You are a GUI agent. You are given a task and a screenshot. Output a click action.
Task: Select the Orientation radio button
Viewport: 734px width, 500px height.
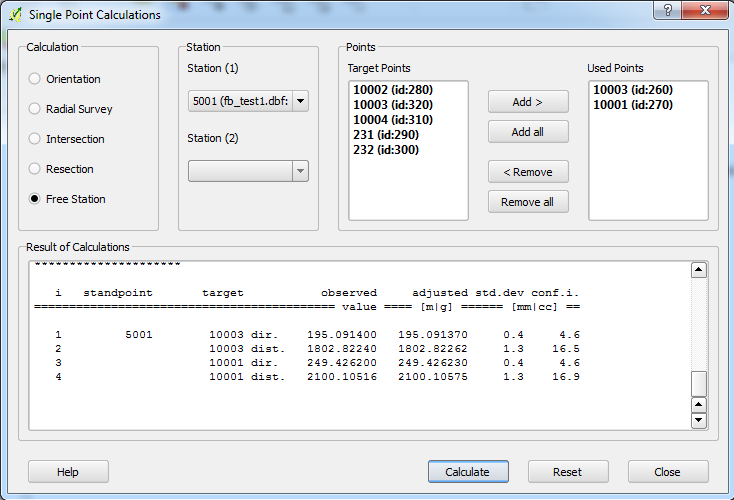pos(35,79)
